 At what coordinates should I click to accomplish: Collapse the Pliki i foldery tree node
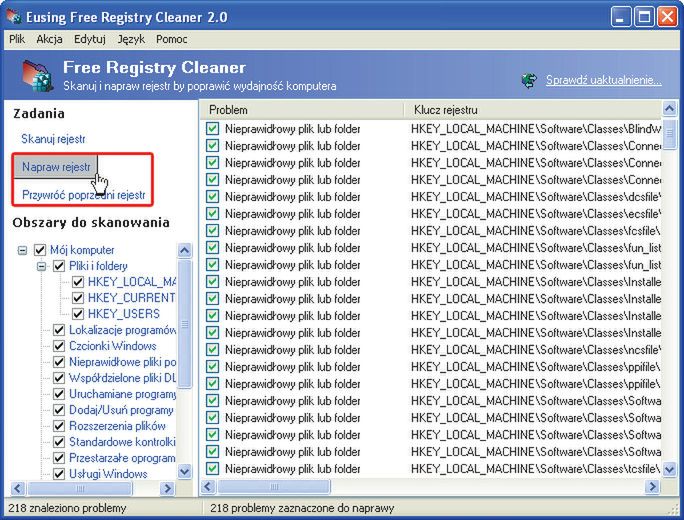[41, 266]
